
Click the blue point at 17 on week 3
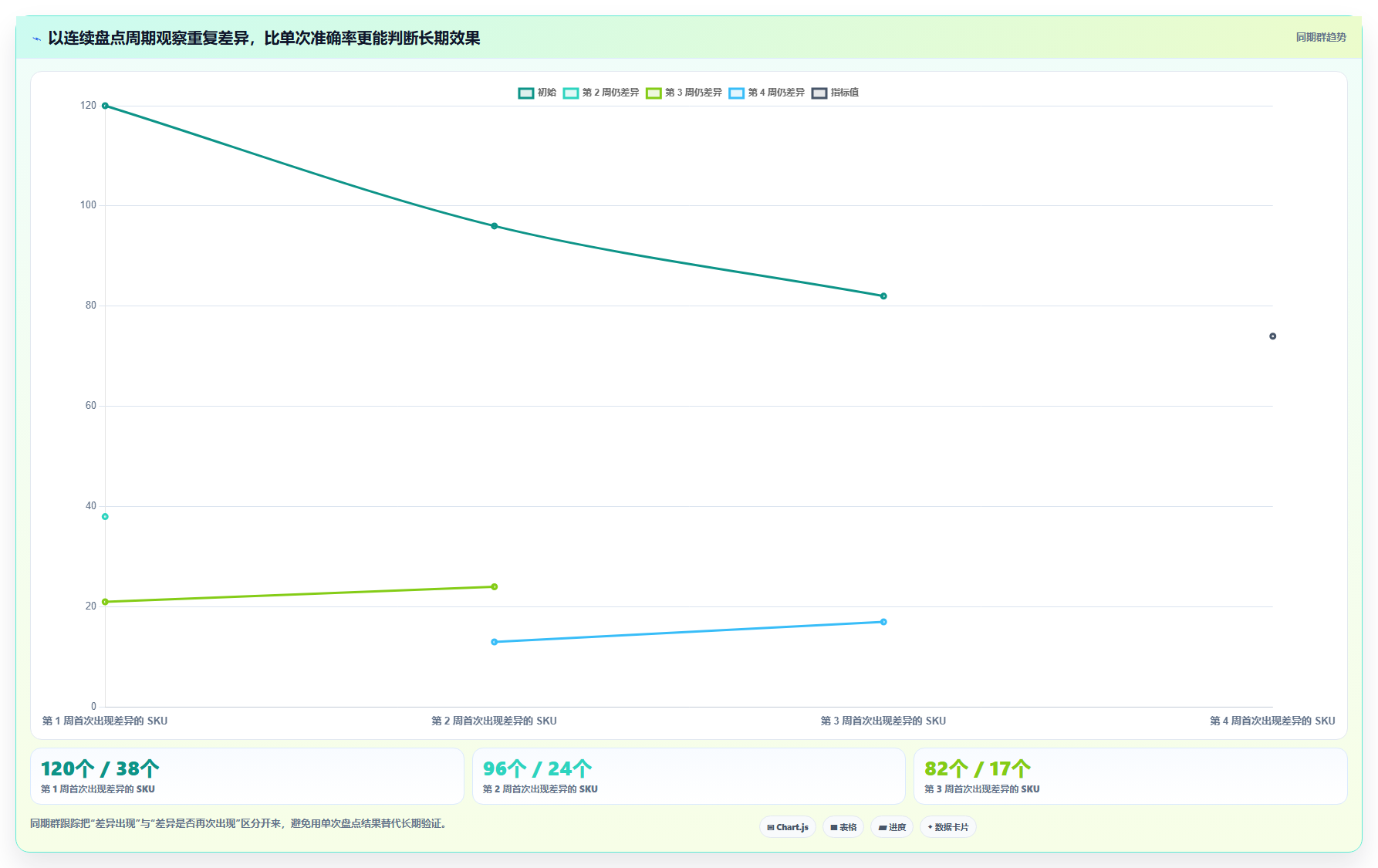pyautogui.click(x=883, y=622)
